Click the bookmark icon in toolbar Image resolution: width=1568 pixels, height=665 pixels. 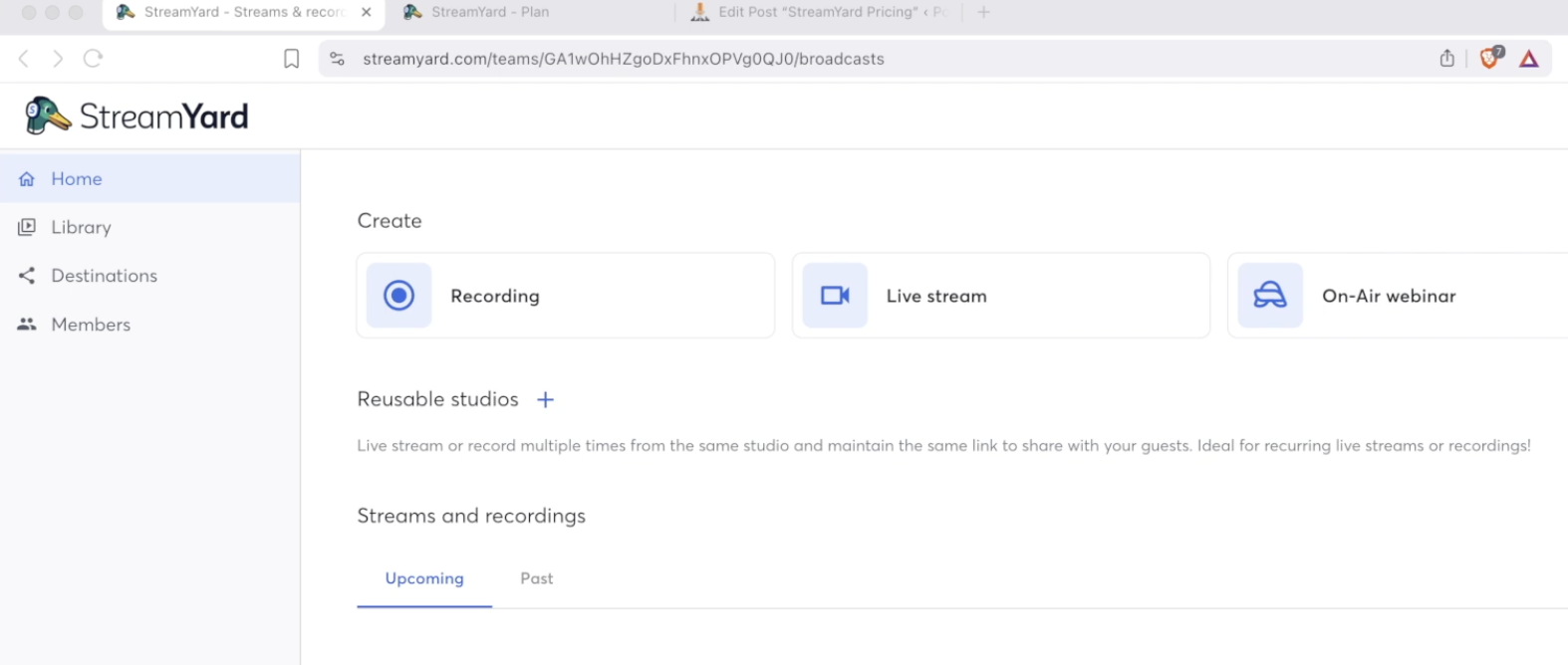pyautogui.click(x=292, y=59)
